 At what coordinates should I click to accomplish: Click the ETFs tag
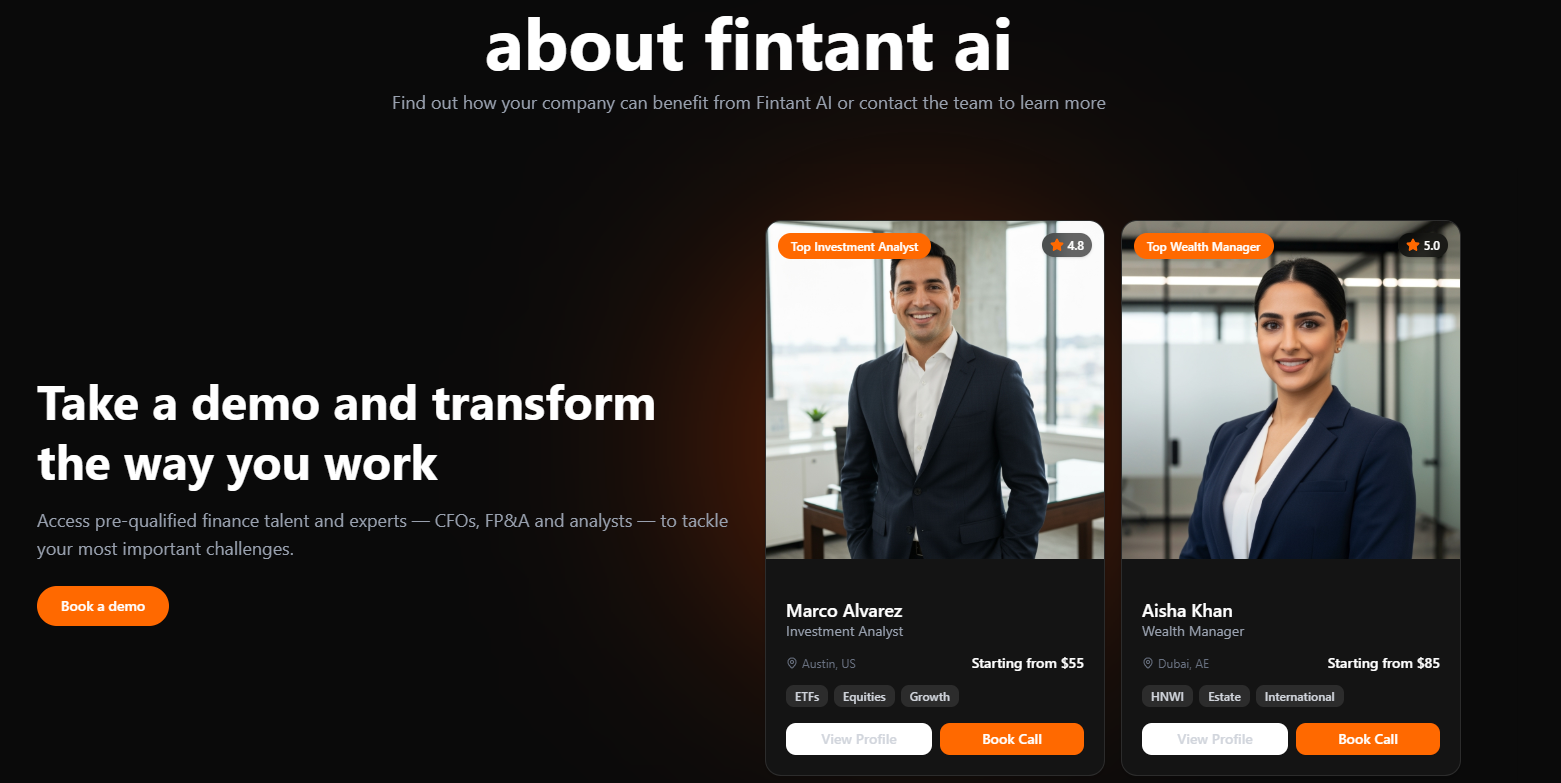[807, 696]
